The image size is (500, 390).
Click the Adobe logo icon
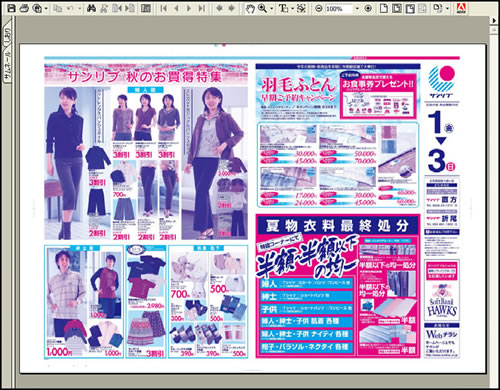pos(461,8)
